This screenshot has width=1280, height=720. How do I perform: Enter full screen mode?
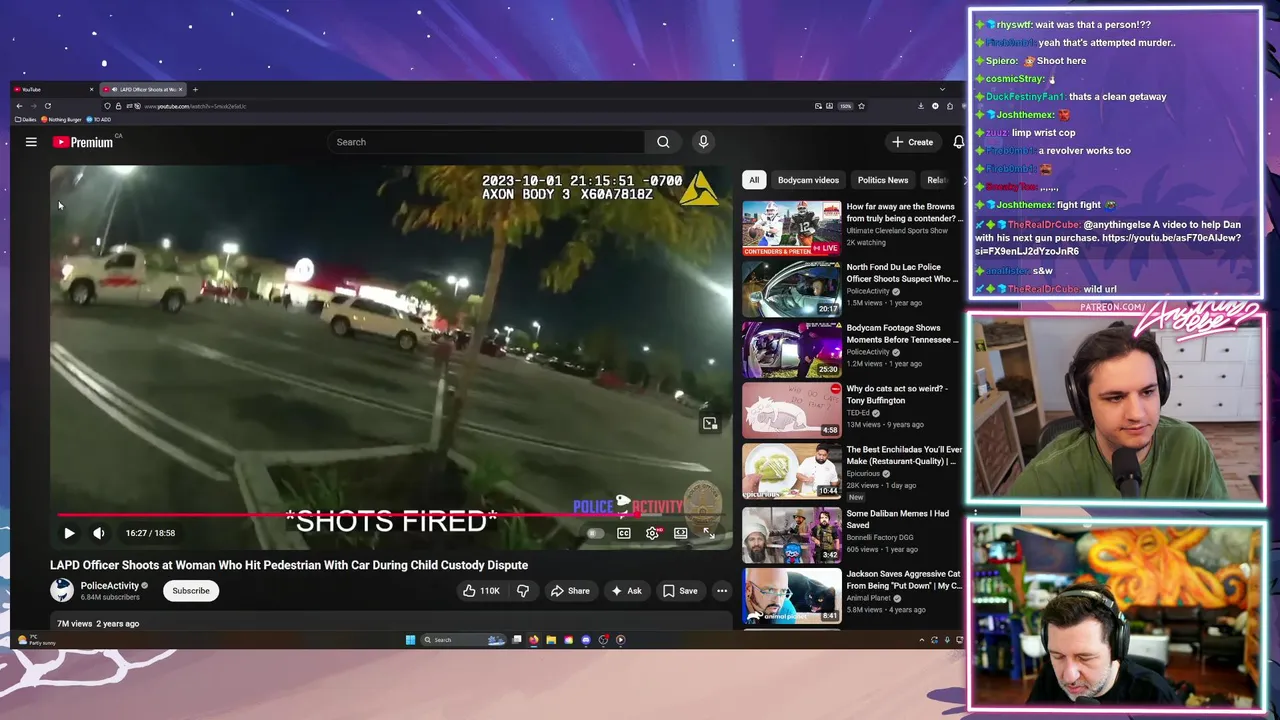click(709, 533)
